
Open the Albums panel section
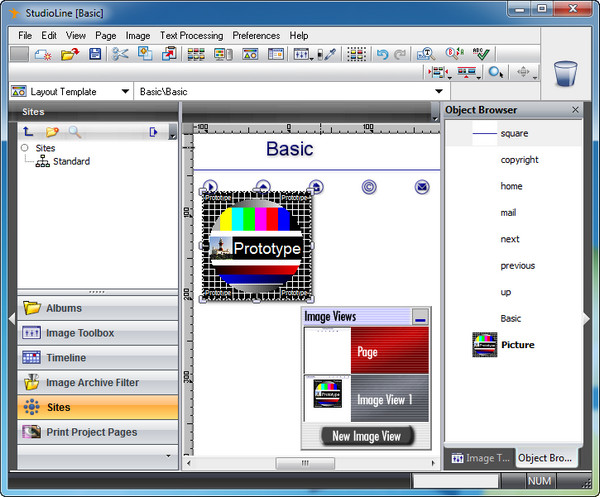click(x=97, y=308)
